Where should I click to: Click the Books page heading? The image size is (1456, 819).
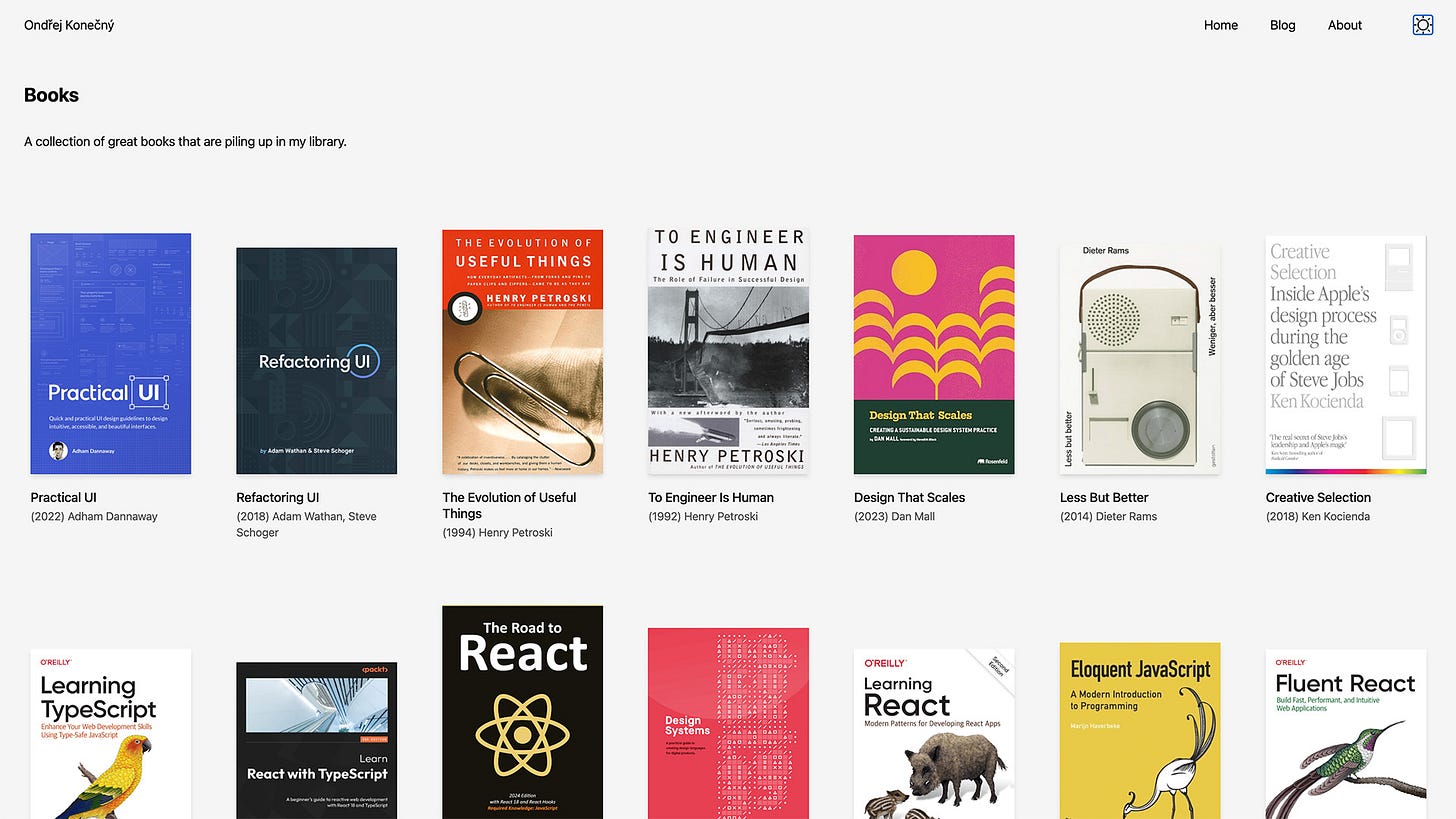(x=51, y=95)
